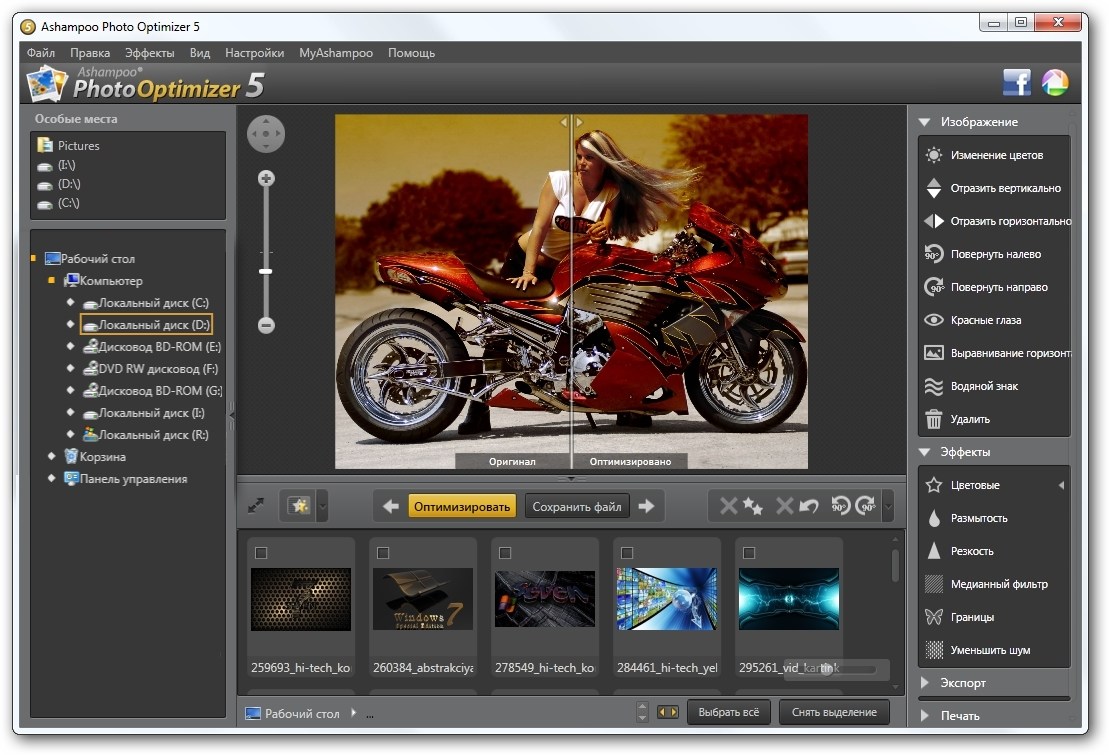Click the fullscreen expand arrows icon
The height and width of the screenshot is (755, 1109).
click(256, 506)
